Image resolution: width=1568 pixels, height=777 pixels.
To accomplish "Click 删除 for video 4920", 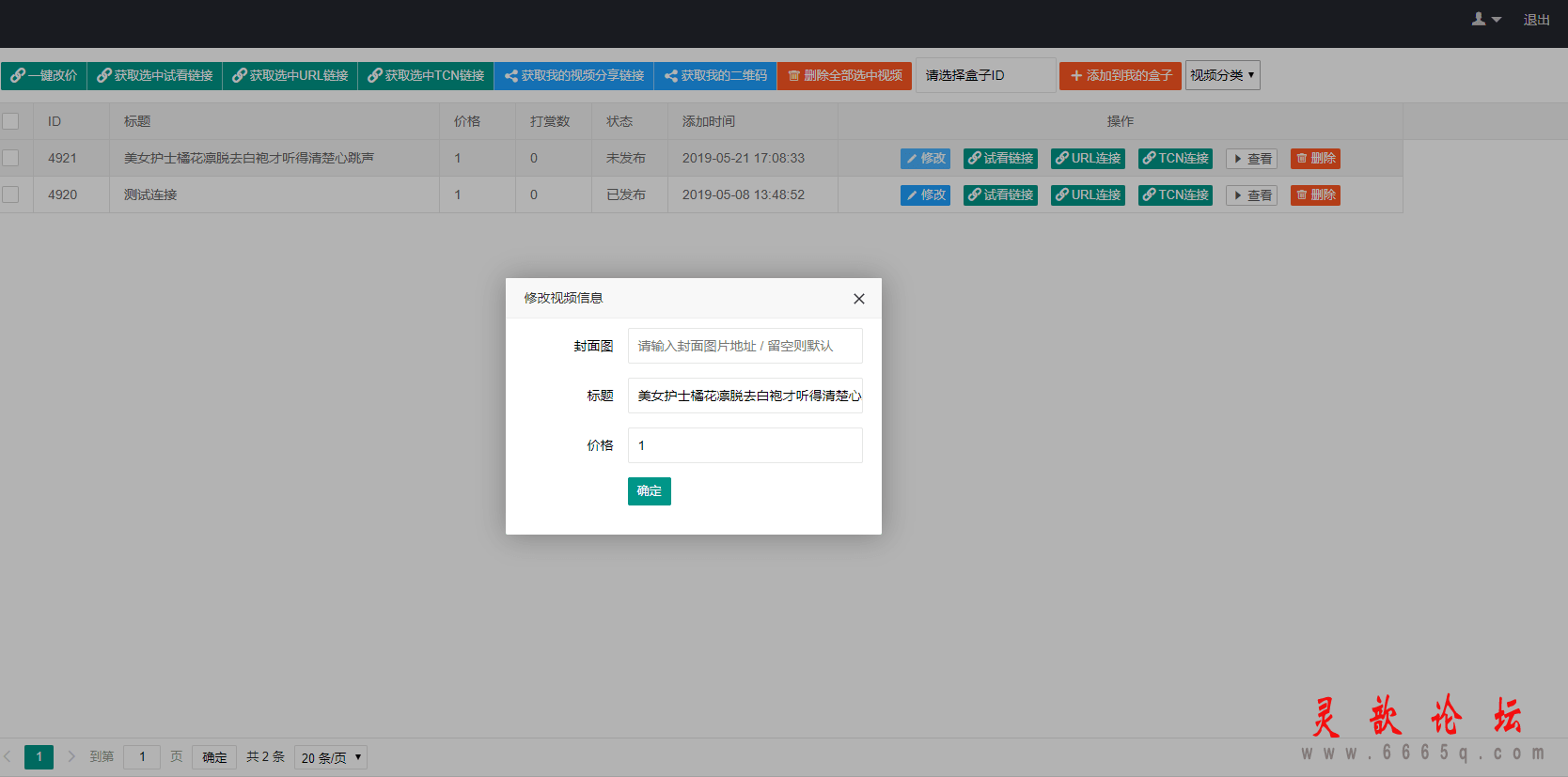I will [1315, 195].
